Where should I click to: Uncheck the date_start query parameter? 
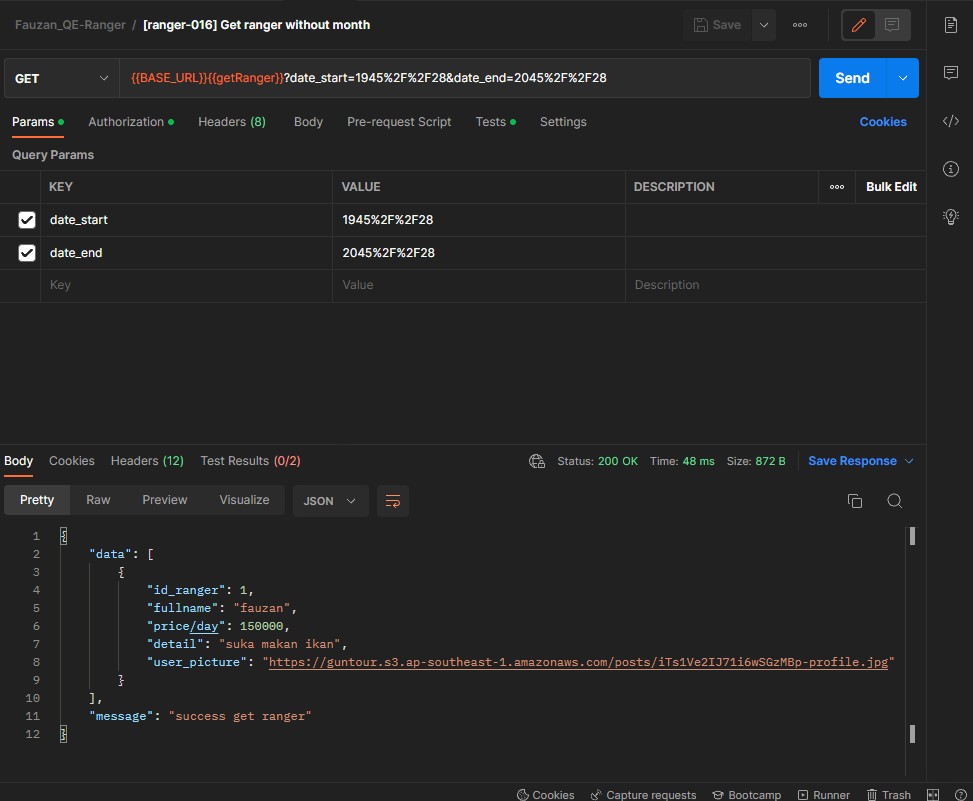coord(27,219)
